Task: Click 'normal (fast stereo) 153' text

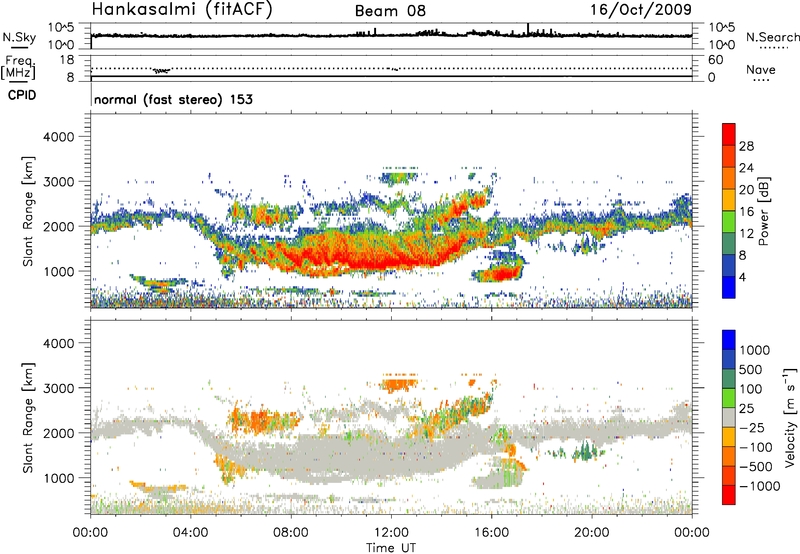Action: coord(173,99)
